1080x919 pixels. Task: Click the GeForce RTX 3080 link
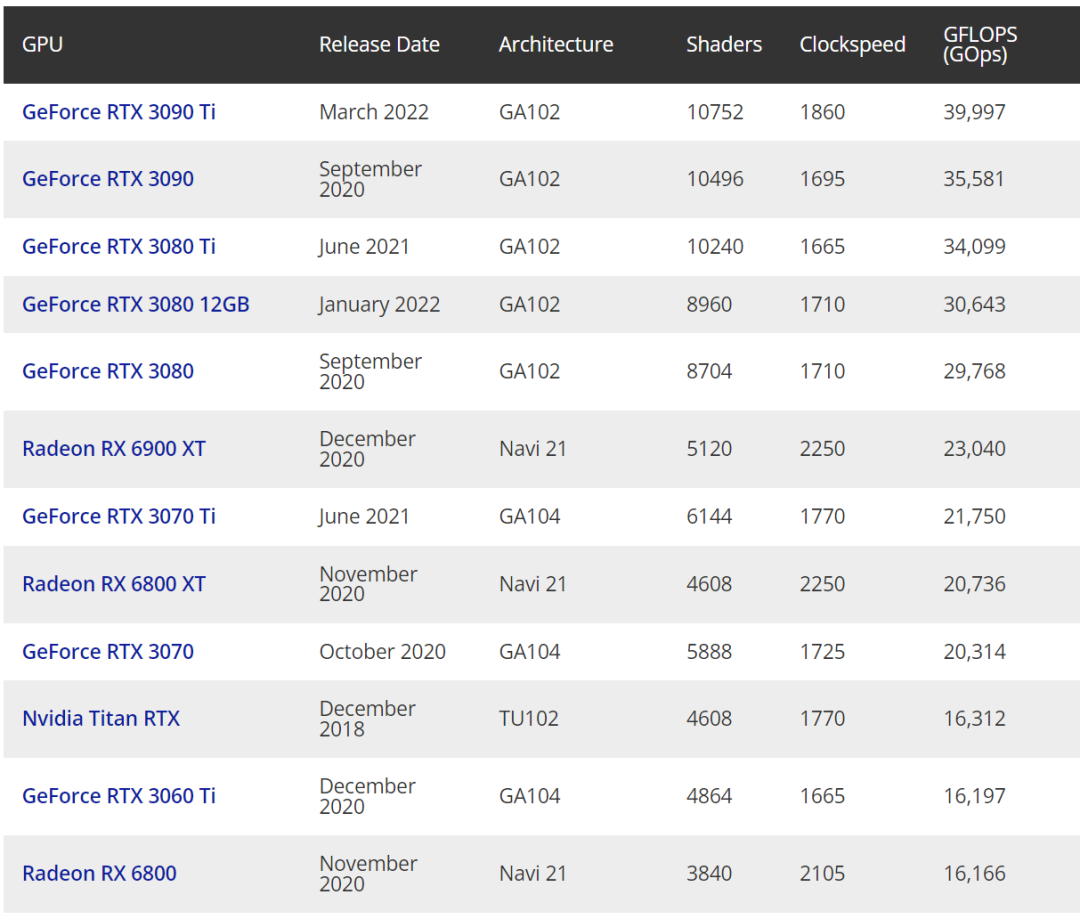coord(108,372)
